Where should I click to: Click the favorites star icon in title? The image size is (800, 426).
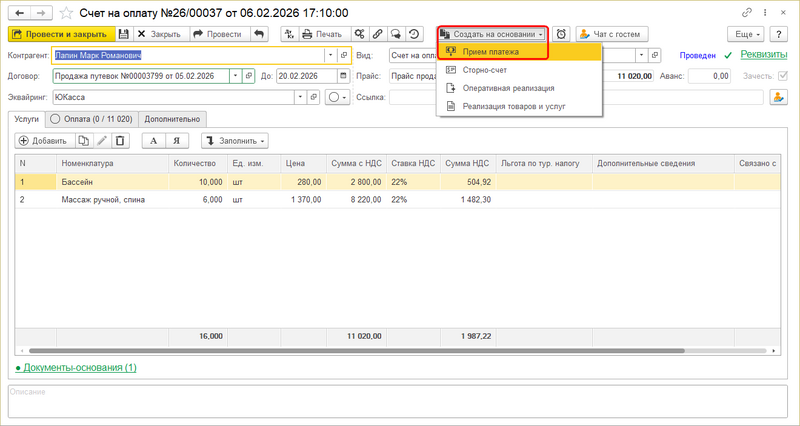67,13
